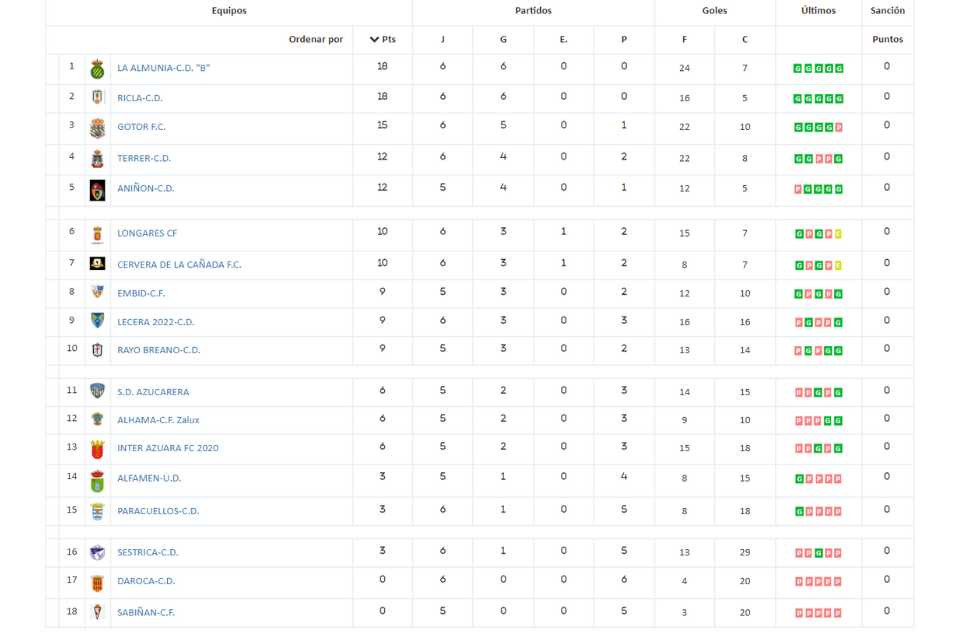This screenshot has width=960, height=640.
Task: Click the Cervera de la Cañada crest icon
Action: pos(97,263)
